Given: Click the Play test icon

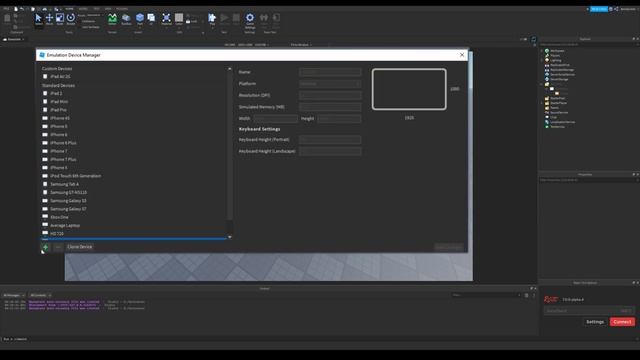Looking at the screenshot, I should (x=212, y=19).
